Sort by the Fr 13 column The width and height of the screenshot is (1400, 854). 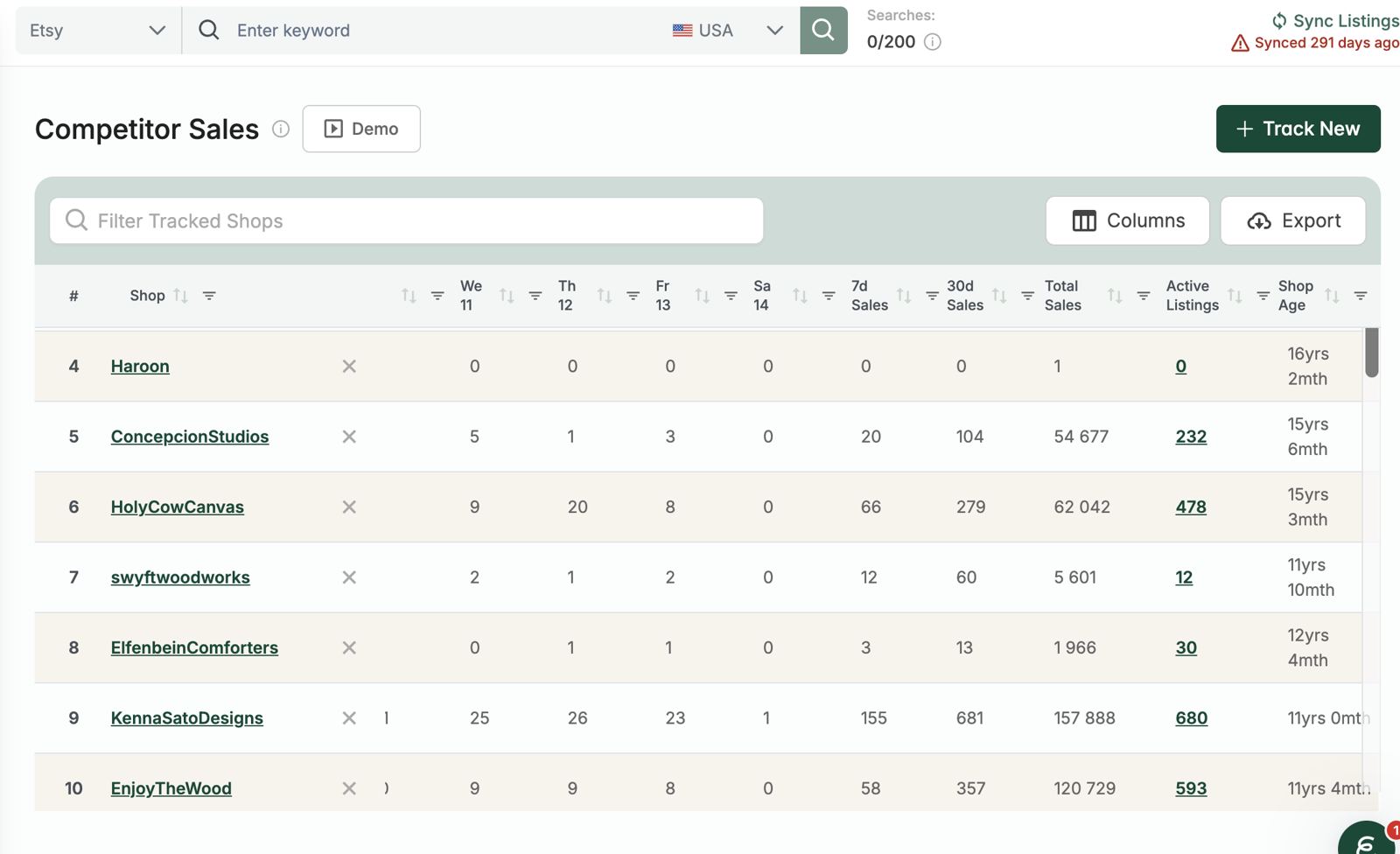pos(703,296)
